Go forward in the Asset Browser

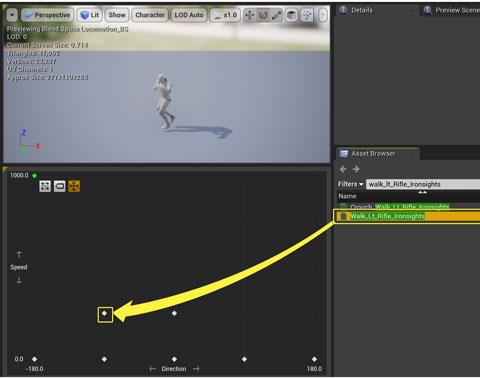click(356, 169)
